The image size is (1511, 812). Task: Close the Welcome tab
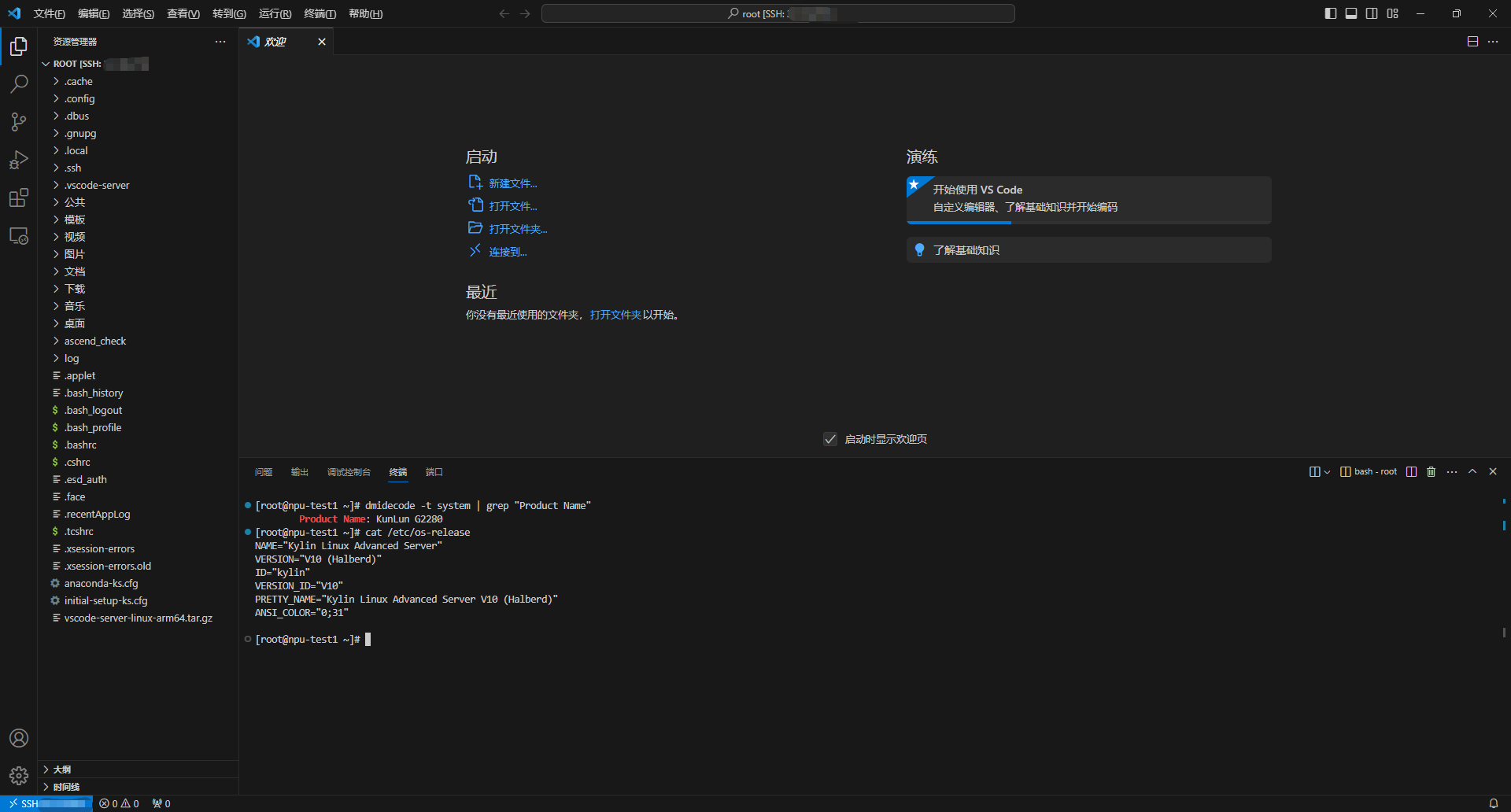coord(322,42)
